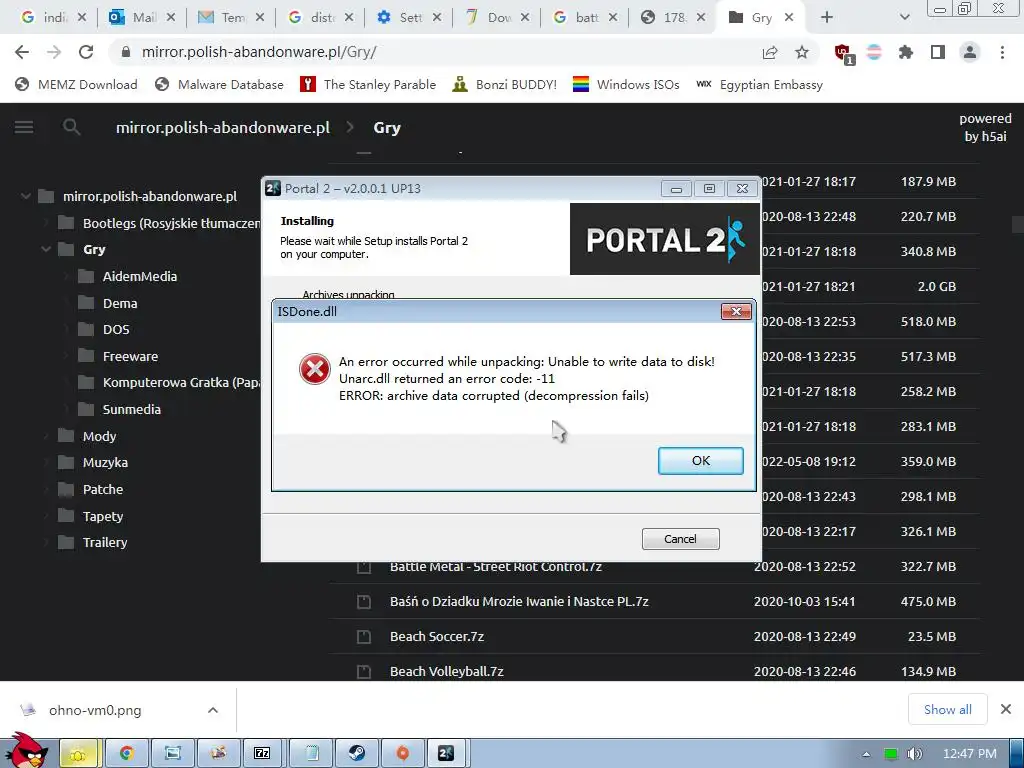Open the Bonzi BUDDY! bookmark

pyautogui.click(x=504, y=84)
